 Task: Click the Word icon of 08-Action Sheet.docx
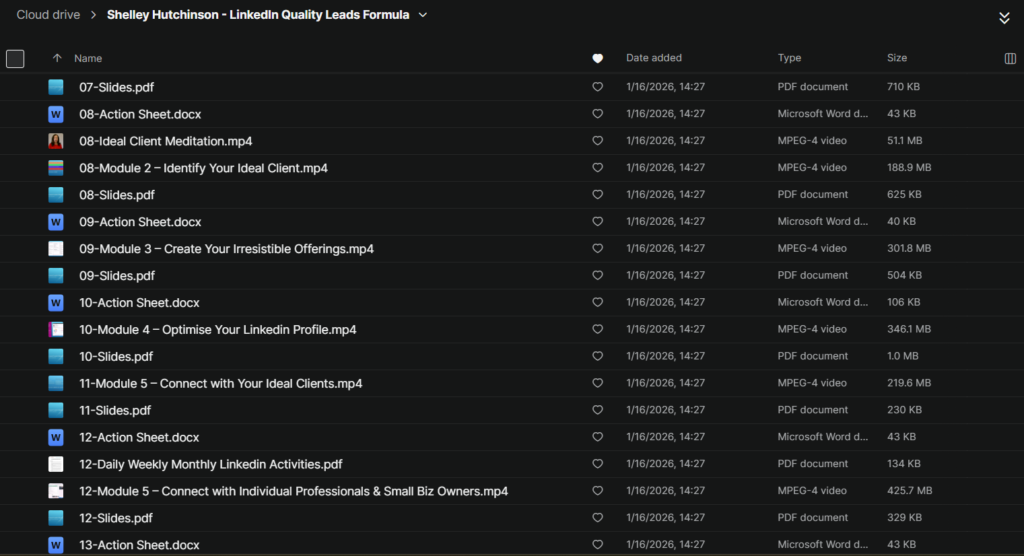(56, 114)
